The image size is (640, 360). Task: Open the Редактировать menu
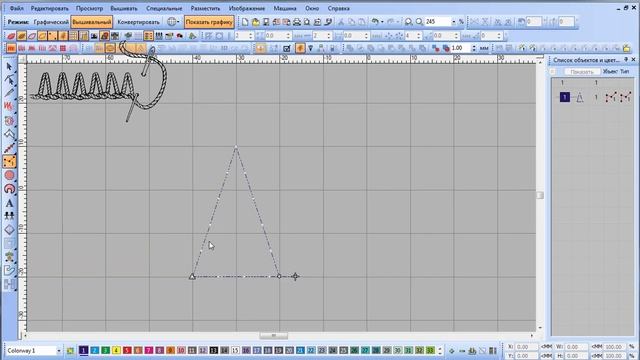click(49, 8)
